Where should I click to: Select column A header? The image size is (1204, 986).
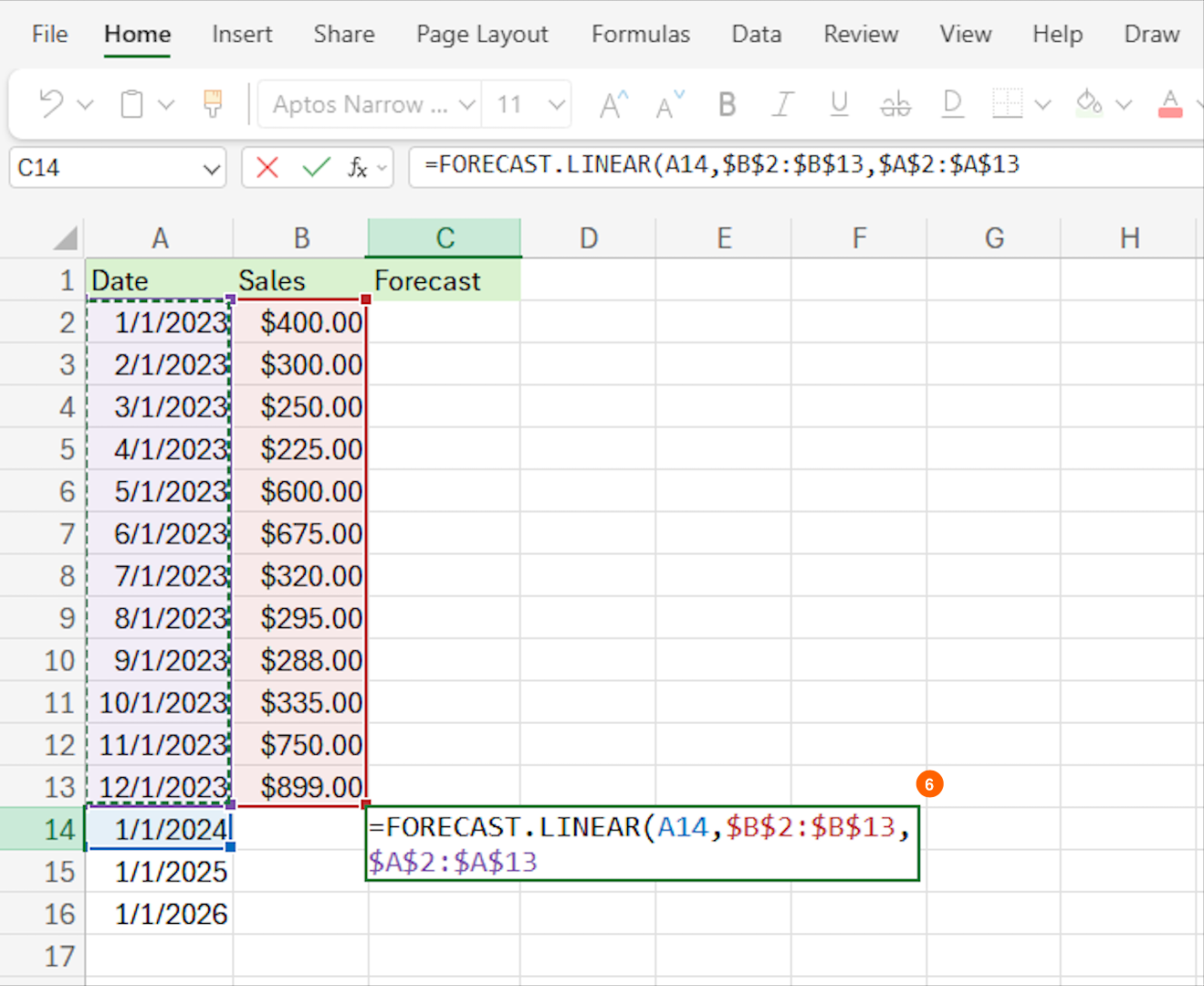160,238
